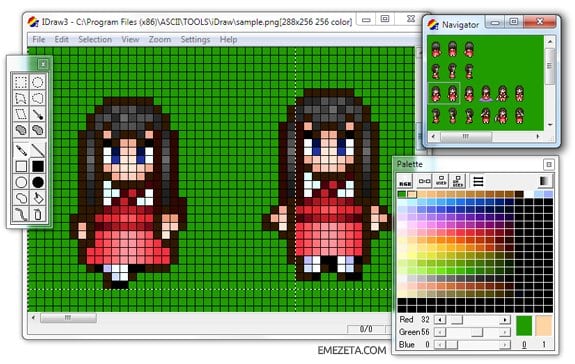Select the pencil drawing tool
This screenshot has width=575, height=364.
[x=21, y=150]
